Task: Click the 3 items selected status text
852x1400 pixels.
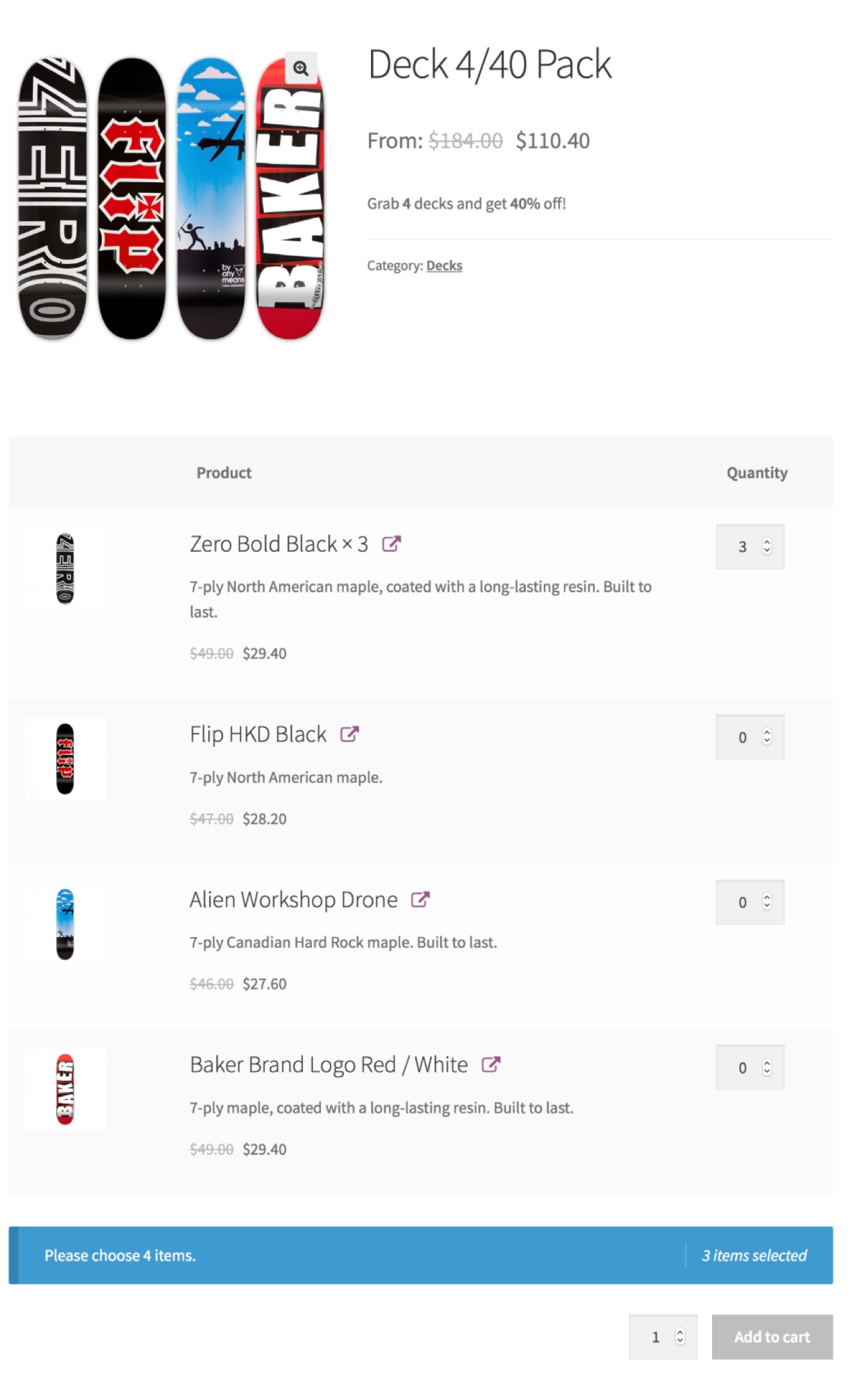Action: click(754, 1255)
